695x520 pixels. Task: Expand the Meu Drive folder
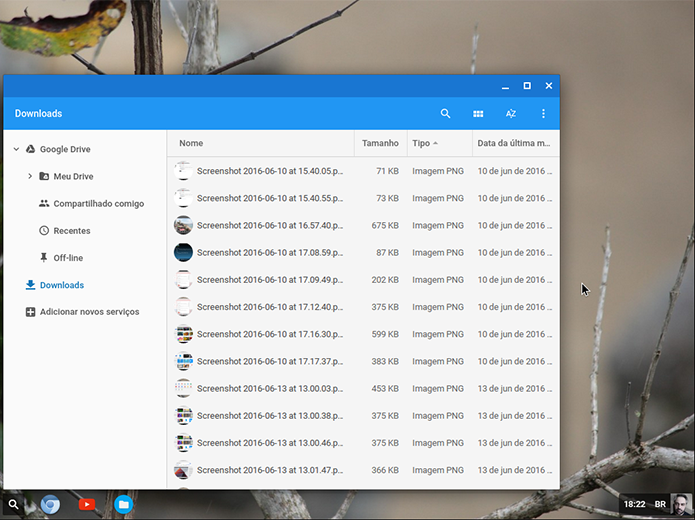(x=30, y=176)
